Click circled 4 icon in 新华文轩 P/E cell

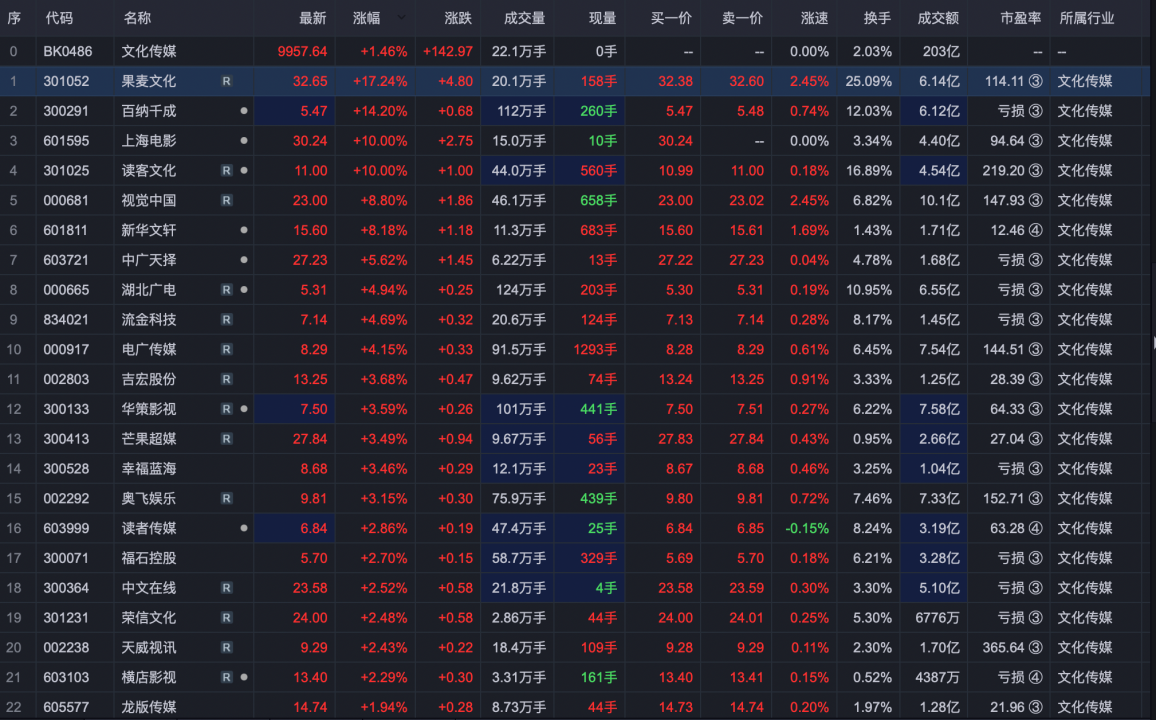[x=1036, y=230]
